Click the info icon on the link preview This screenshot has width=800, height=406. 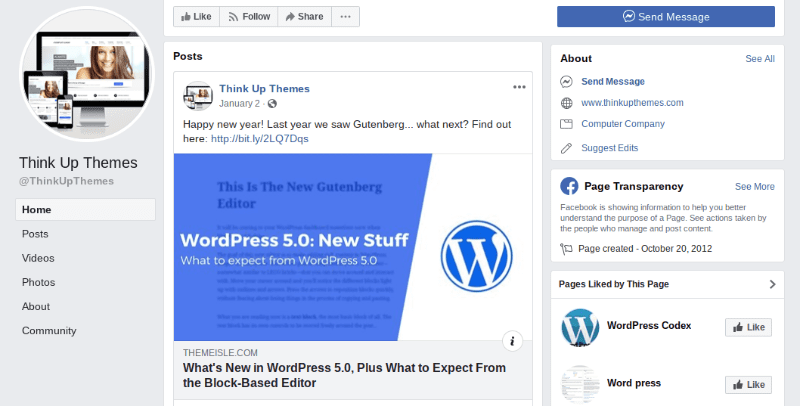pyautogui.click(x=512, y=341)
